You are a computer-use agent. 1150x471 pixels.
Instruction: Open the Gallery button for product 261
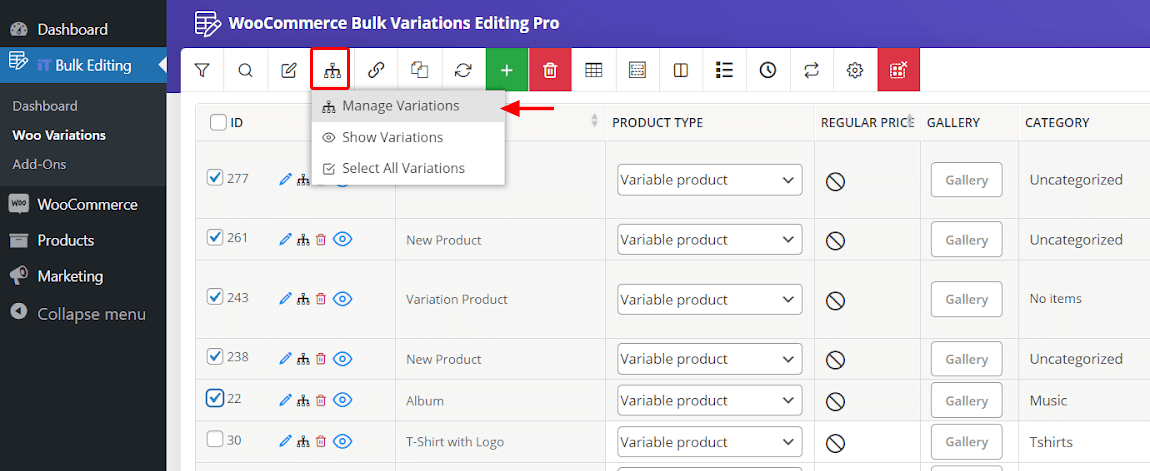tap(967, 240)
